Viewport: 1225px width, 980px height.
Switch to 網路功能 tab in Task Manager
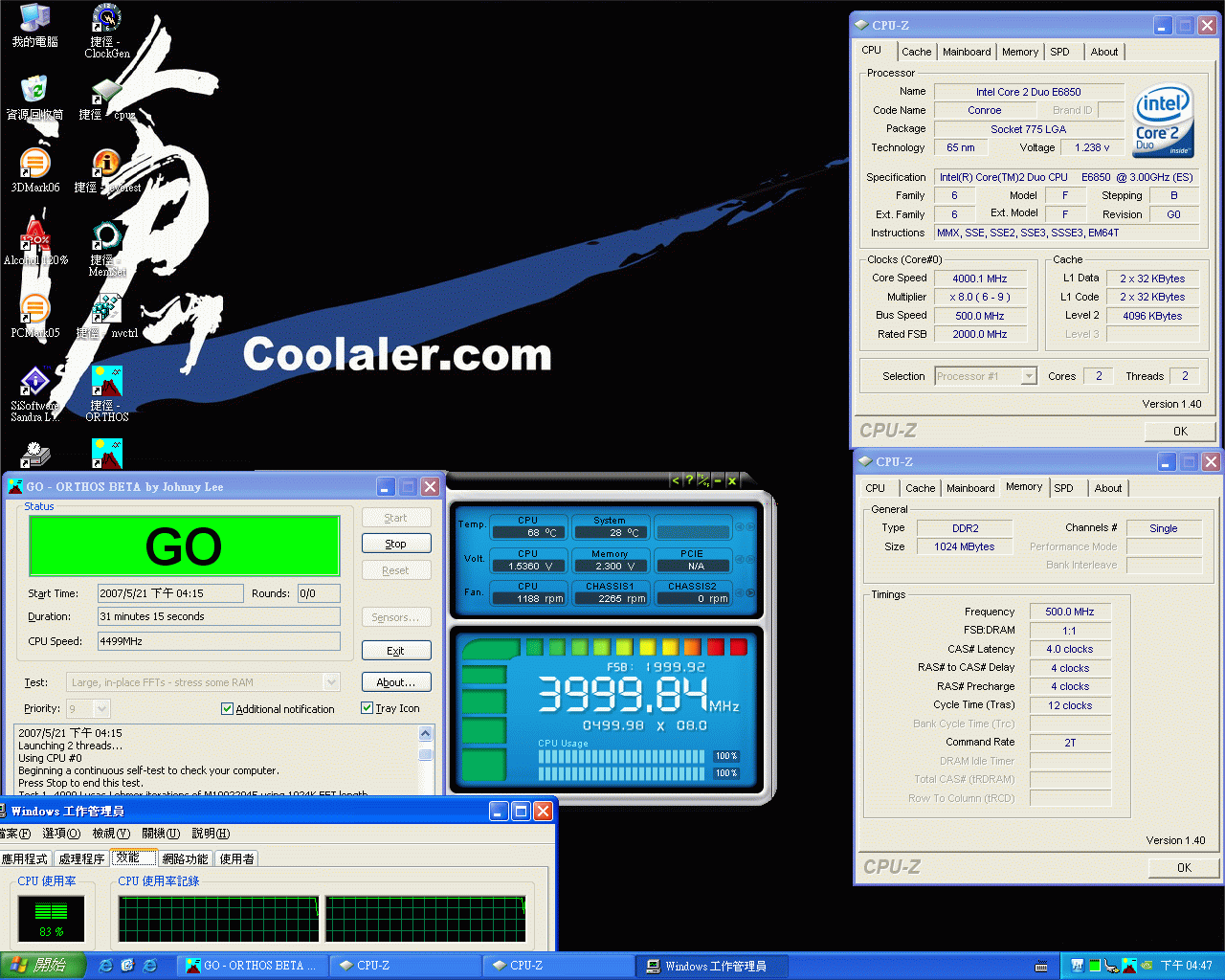tap(185, 858)
